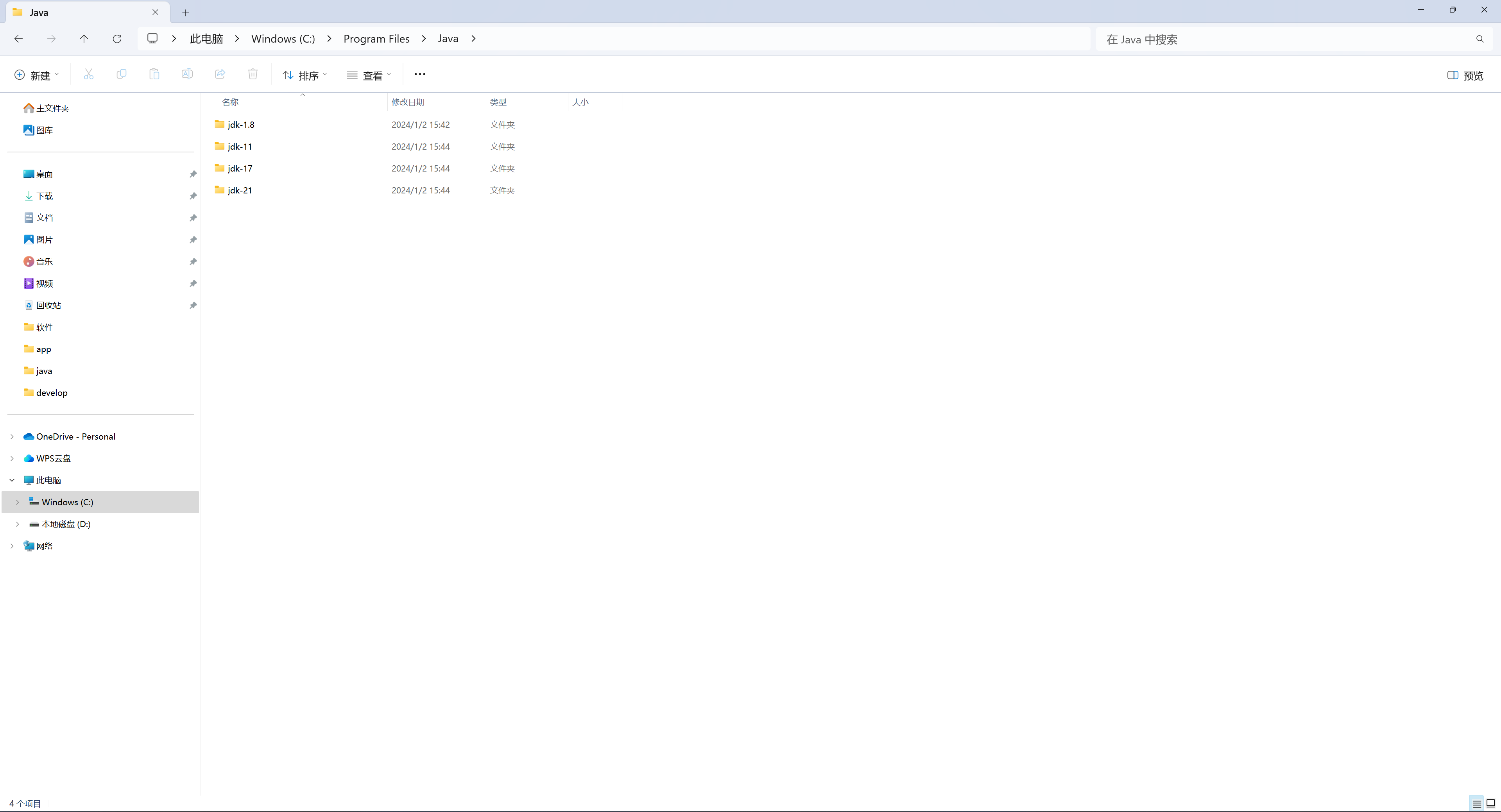Open the 查看 view dropdown
The image size is (1501, 812).
[x=369, y=75]
